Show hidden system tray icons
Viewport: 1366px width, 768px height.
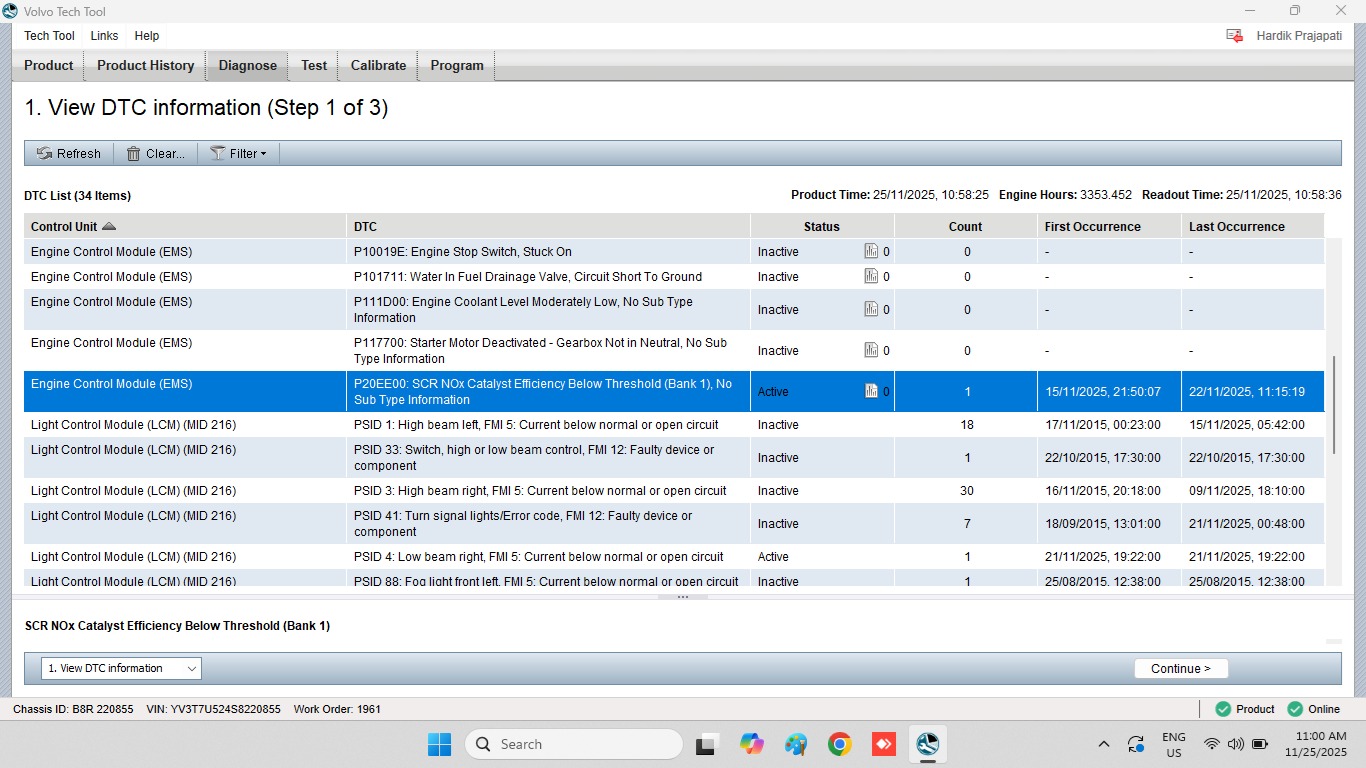click(1104, 744)
